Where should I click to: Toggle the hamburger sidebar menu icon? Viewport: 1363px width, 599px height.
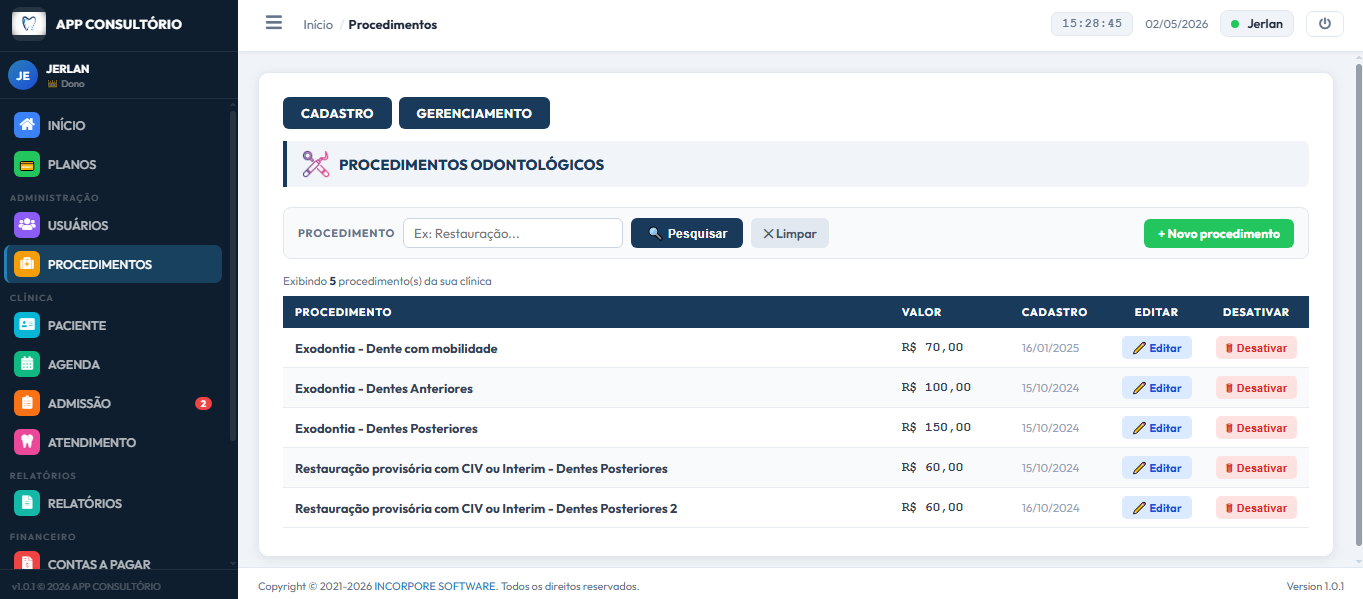(274, 23)
